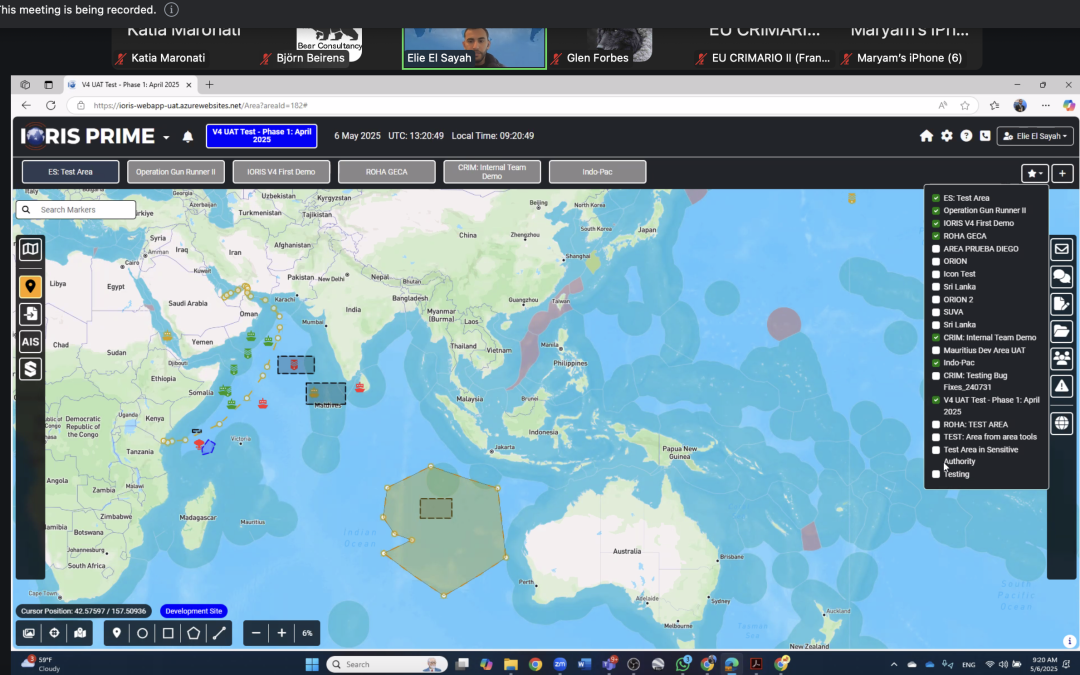Image resolution: width=1080 pixels, height=675 pixels.
Task: Open the users group icon on right sidebar
Action: tap(1061, 359)
